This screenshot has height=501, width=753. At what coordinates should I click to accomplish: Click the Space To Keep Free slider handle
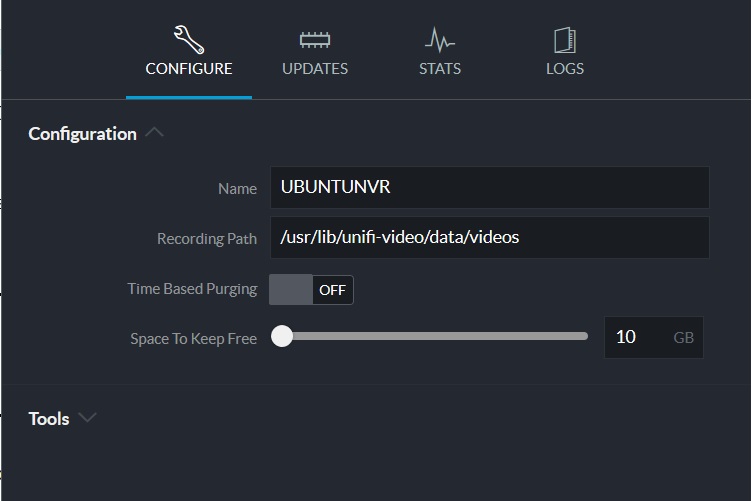tap(282, 336)
